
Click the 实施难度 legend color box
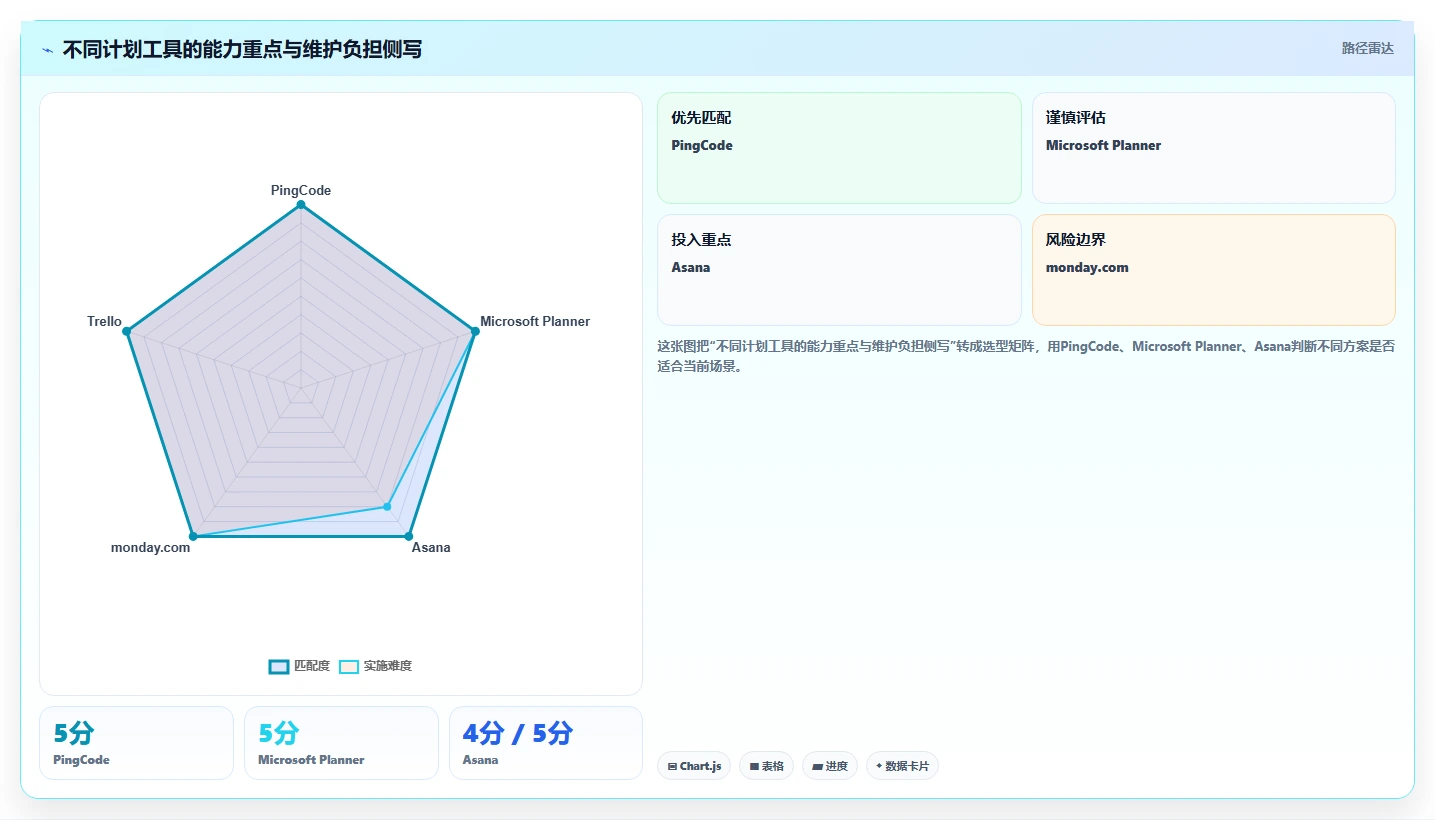pos(349,667)
